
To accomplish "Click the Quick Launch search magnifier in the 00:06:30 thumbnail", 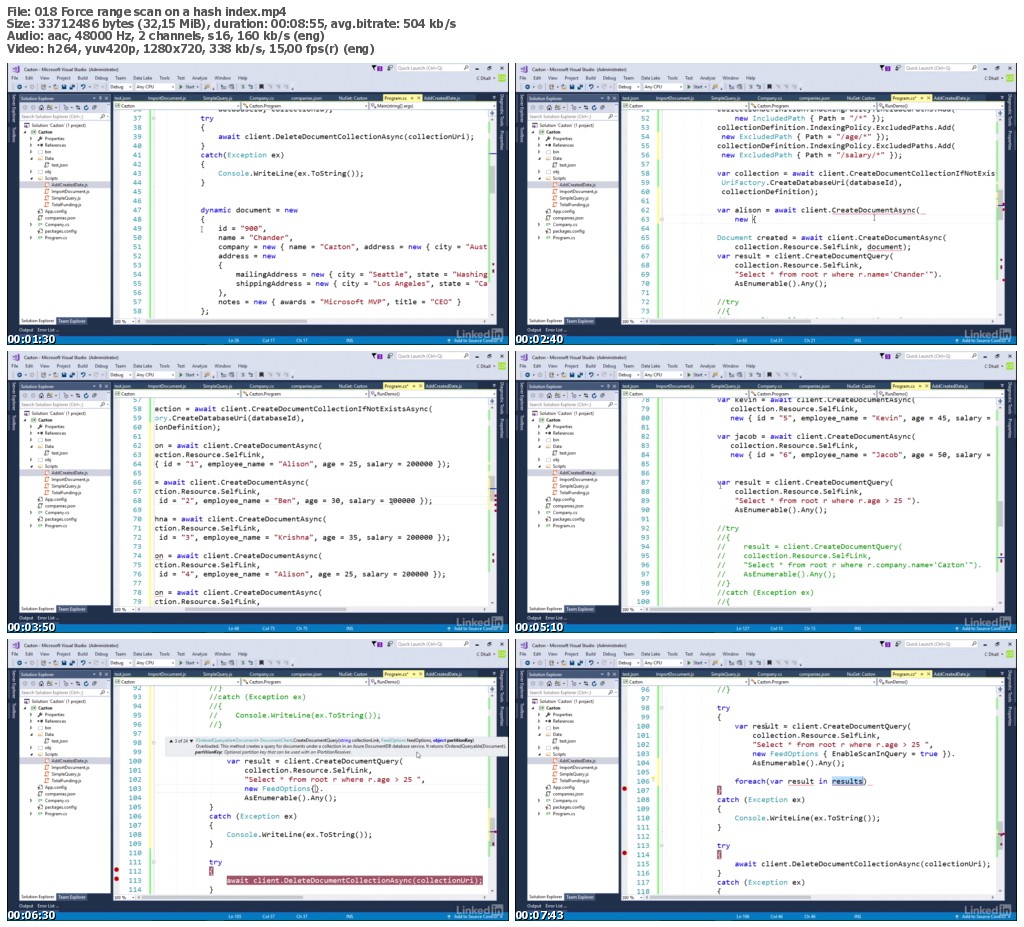I will [x=466, y=644].
